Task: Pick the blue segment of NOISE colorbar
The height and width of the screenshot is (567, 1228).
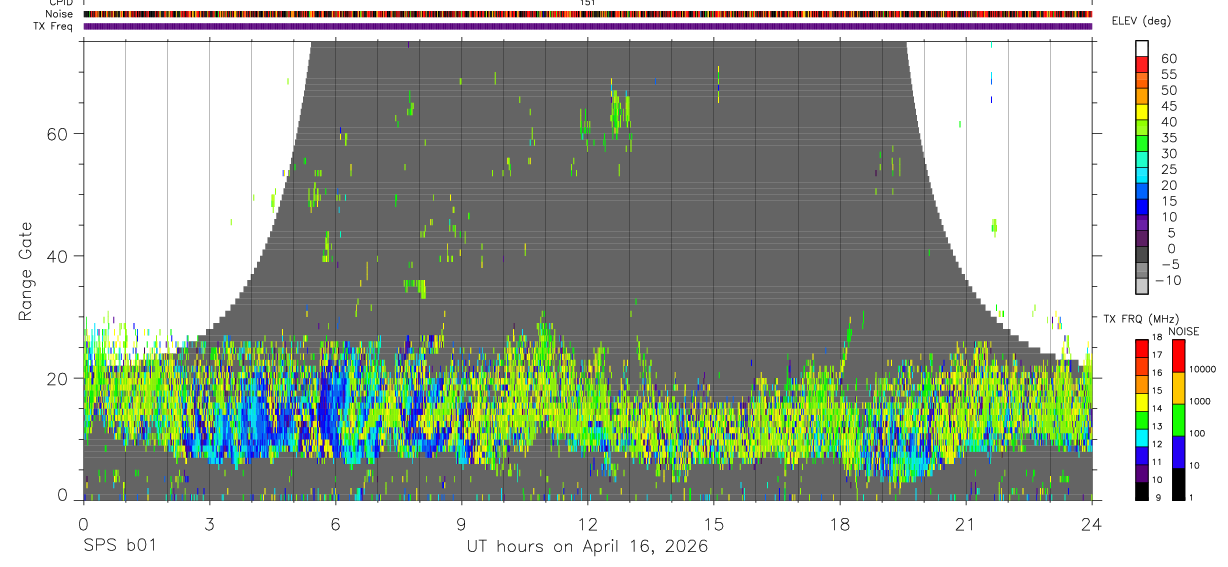Action: (1178, 452)
